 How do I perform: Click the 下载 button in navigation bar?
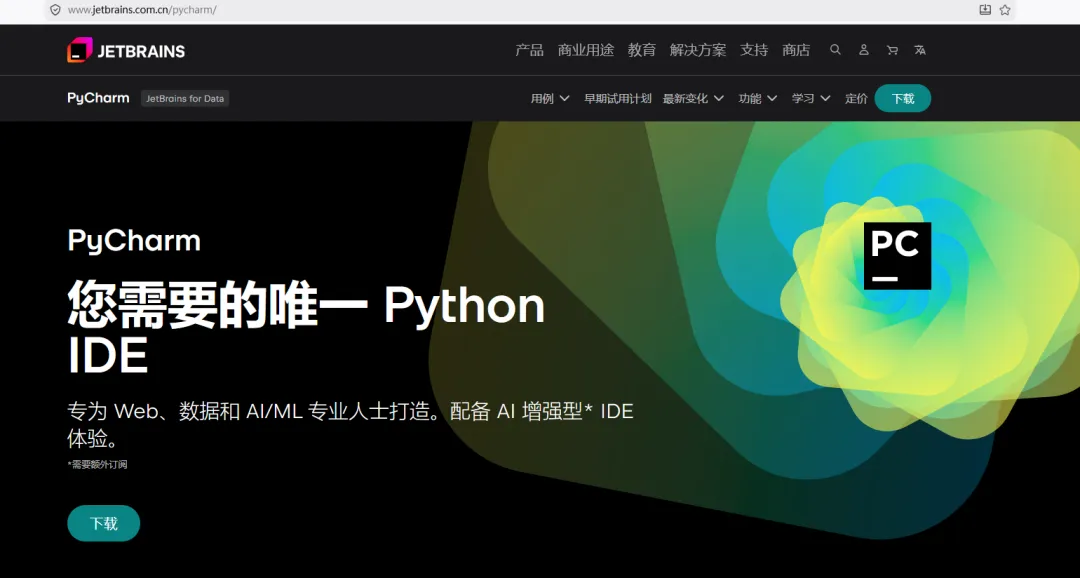point(903,99)
